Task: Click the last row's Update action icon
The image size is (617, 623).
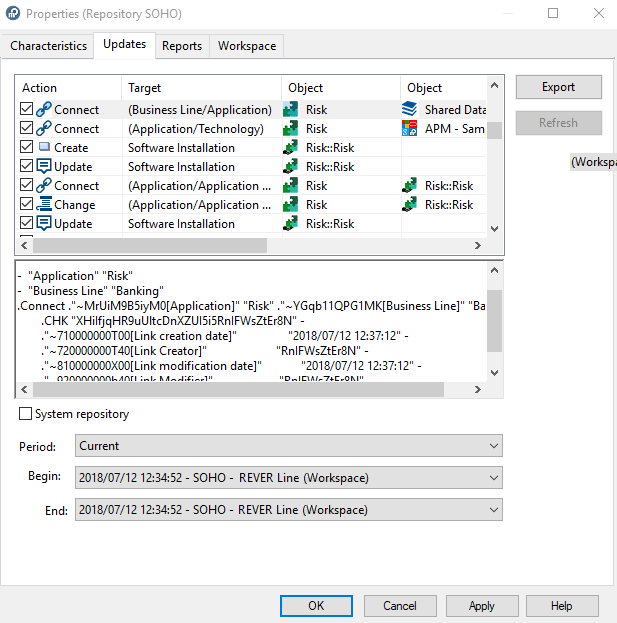Action: click(x=44, y=224)
